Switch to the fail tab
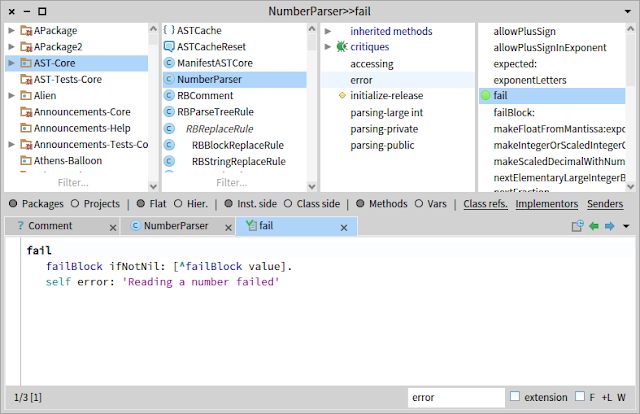Screen dimensions: 640x414 pyautogui.click(x=296, y=226)
